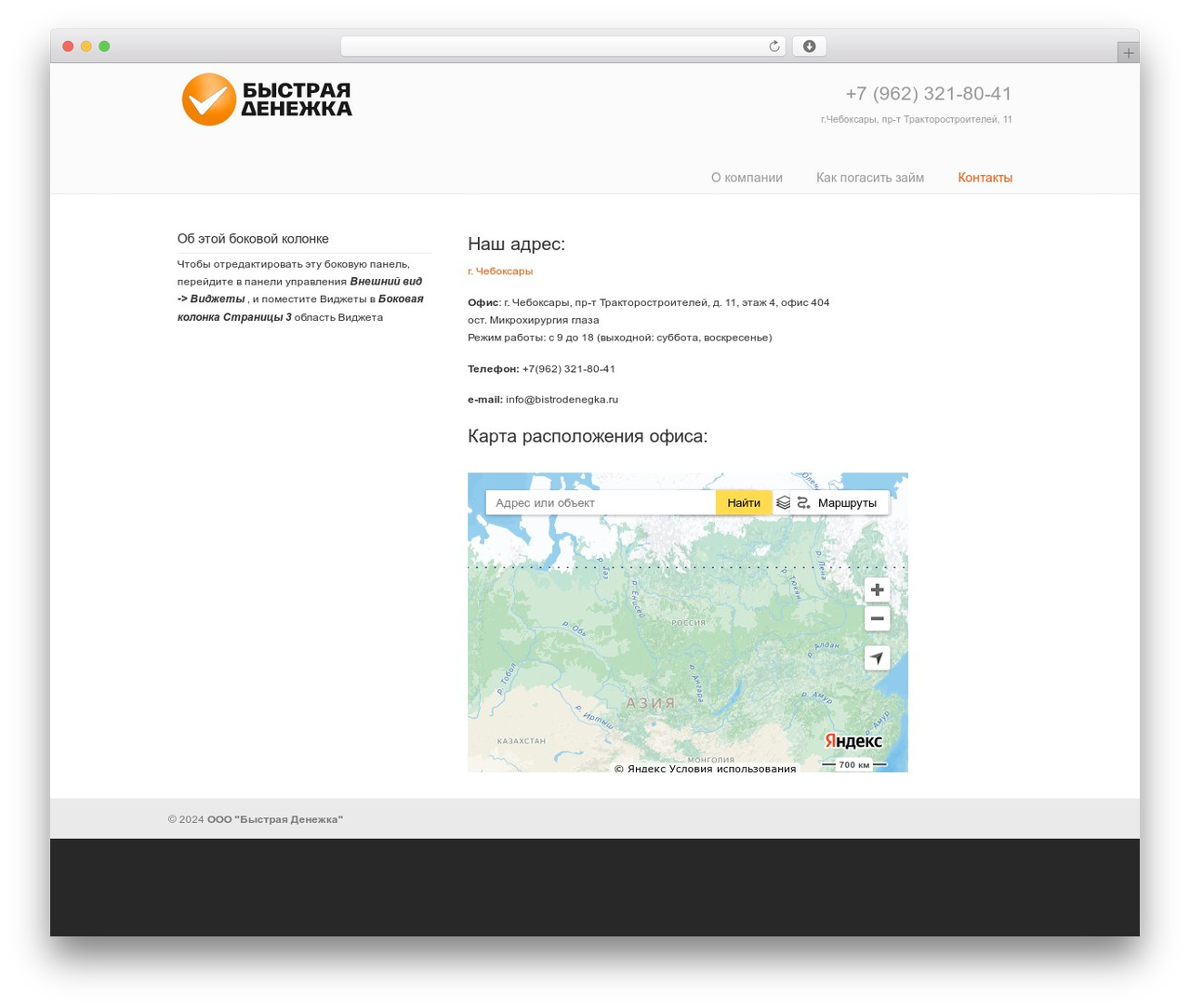Close the browser window with the red button

coord(68,46)
